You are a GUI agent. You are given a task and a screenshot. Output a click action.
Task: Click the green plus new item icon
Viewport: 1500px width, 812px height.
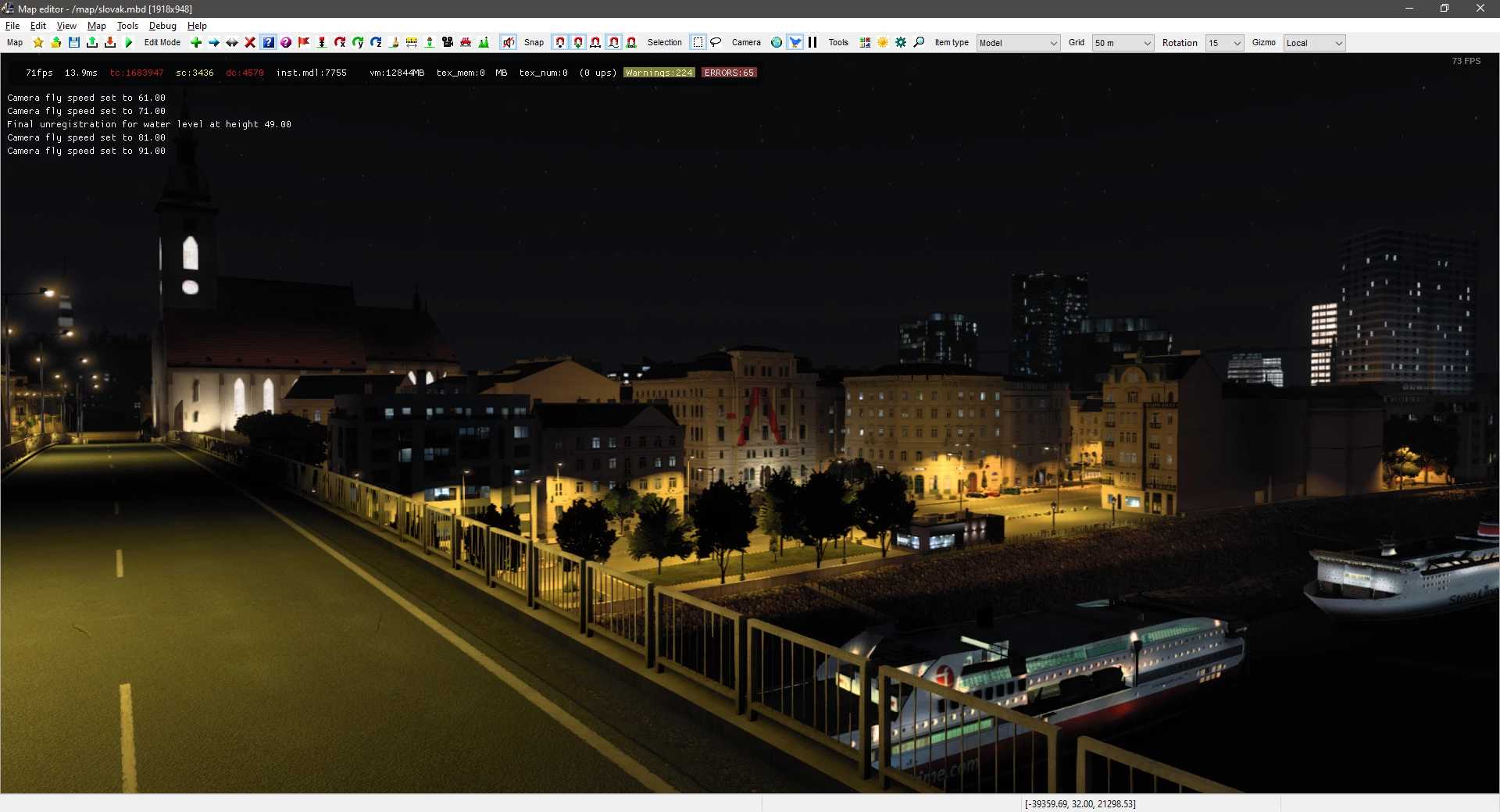(196, 43)
